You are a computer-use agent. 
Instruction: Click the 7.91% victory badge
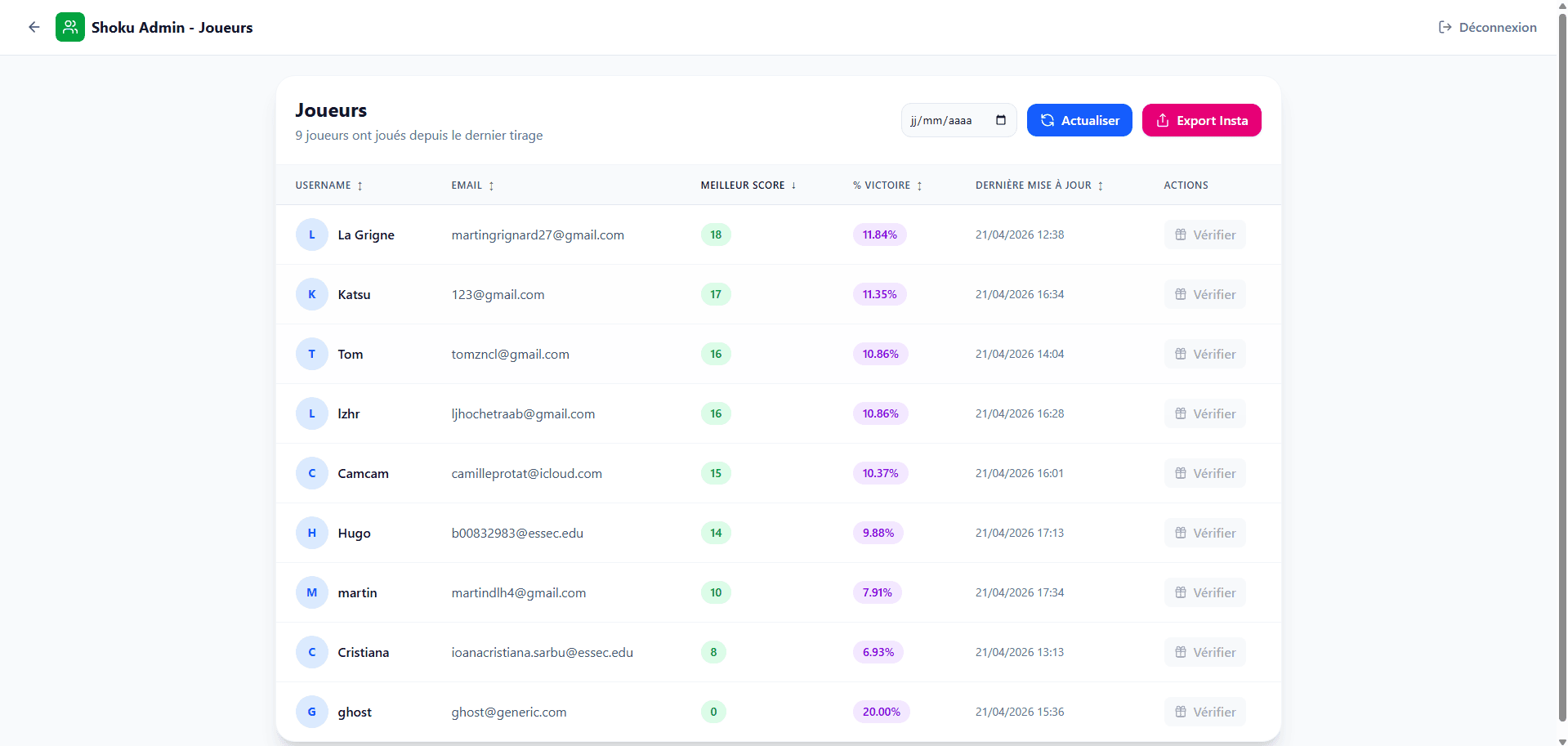[x=878, y=592]
